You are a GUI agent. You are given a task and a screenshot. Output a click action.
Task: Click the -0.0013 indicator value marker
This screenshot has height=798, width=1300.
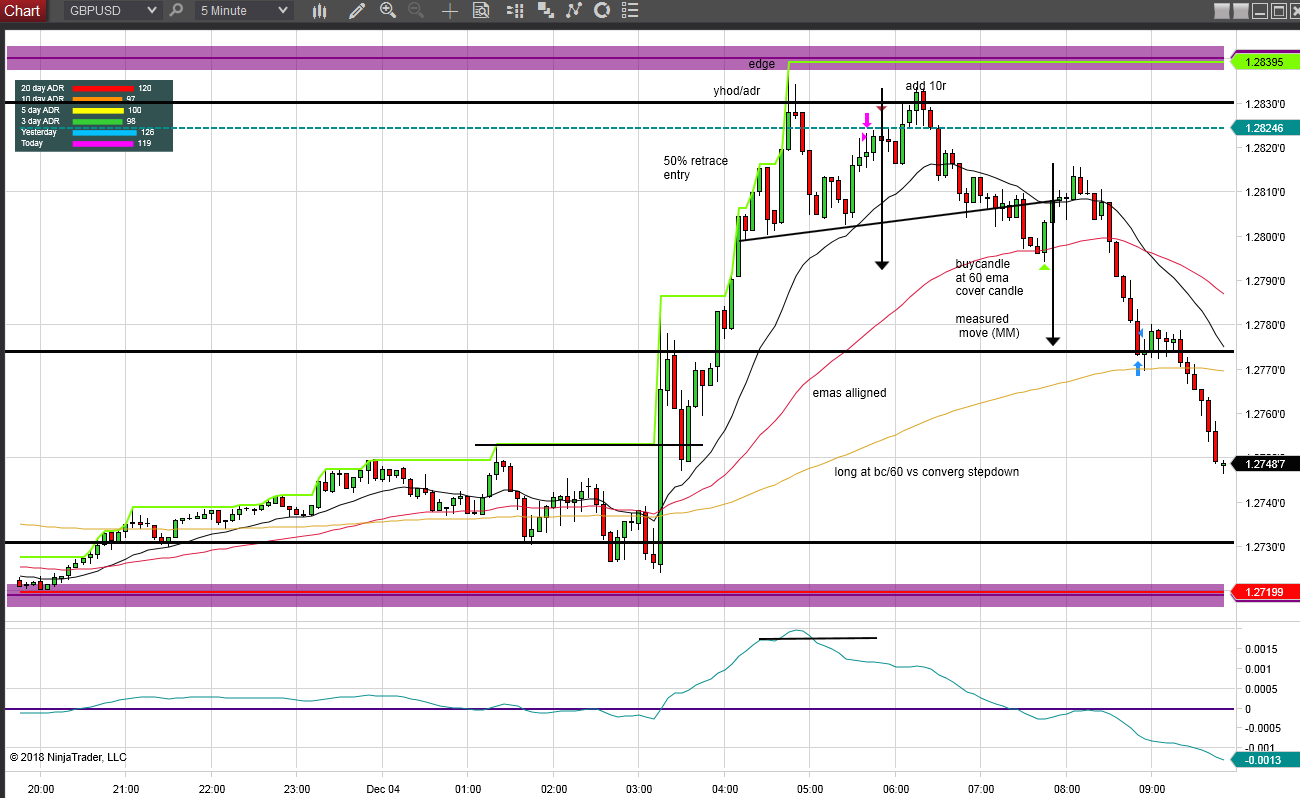pos(1265,759)
